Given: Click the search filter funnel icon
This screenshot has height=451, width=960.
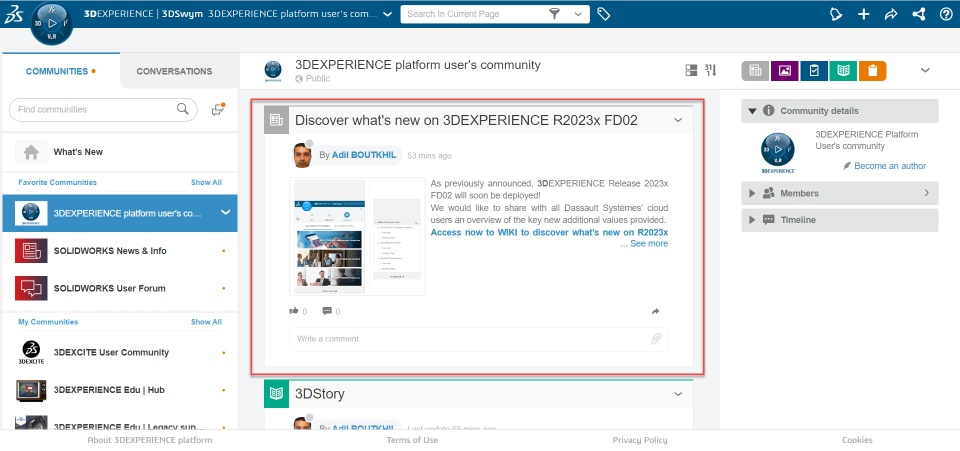Looking at the screenshot, I should tap(555, 14).
